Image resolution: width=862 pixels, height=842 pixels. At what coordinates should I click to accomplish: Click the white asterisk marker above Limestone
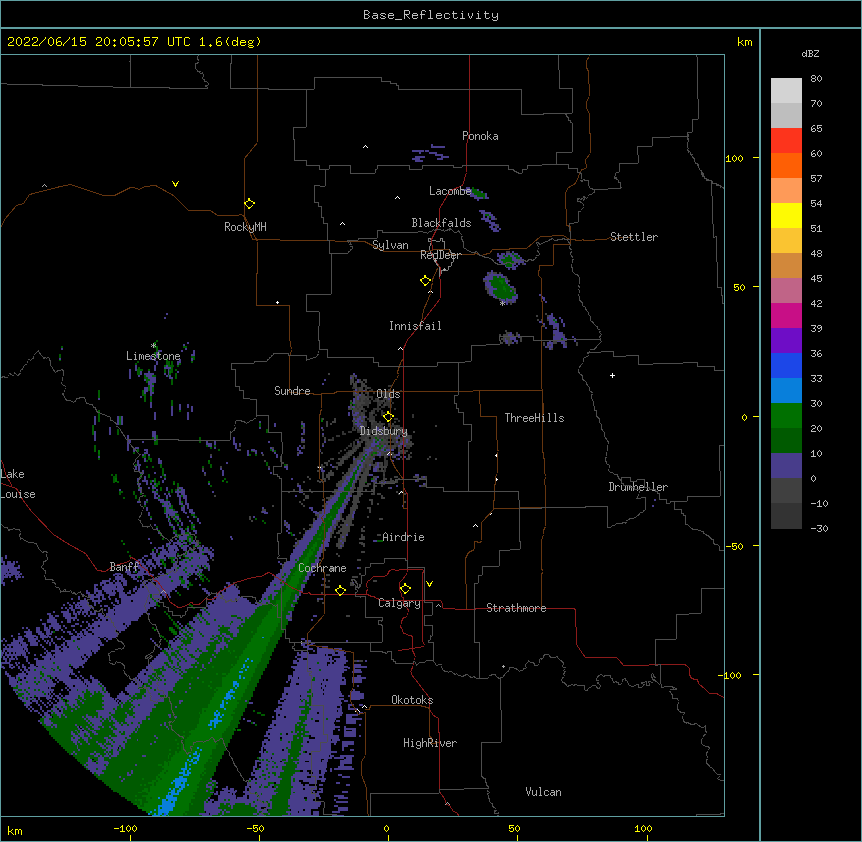153,346
